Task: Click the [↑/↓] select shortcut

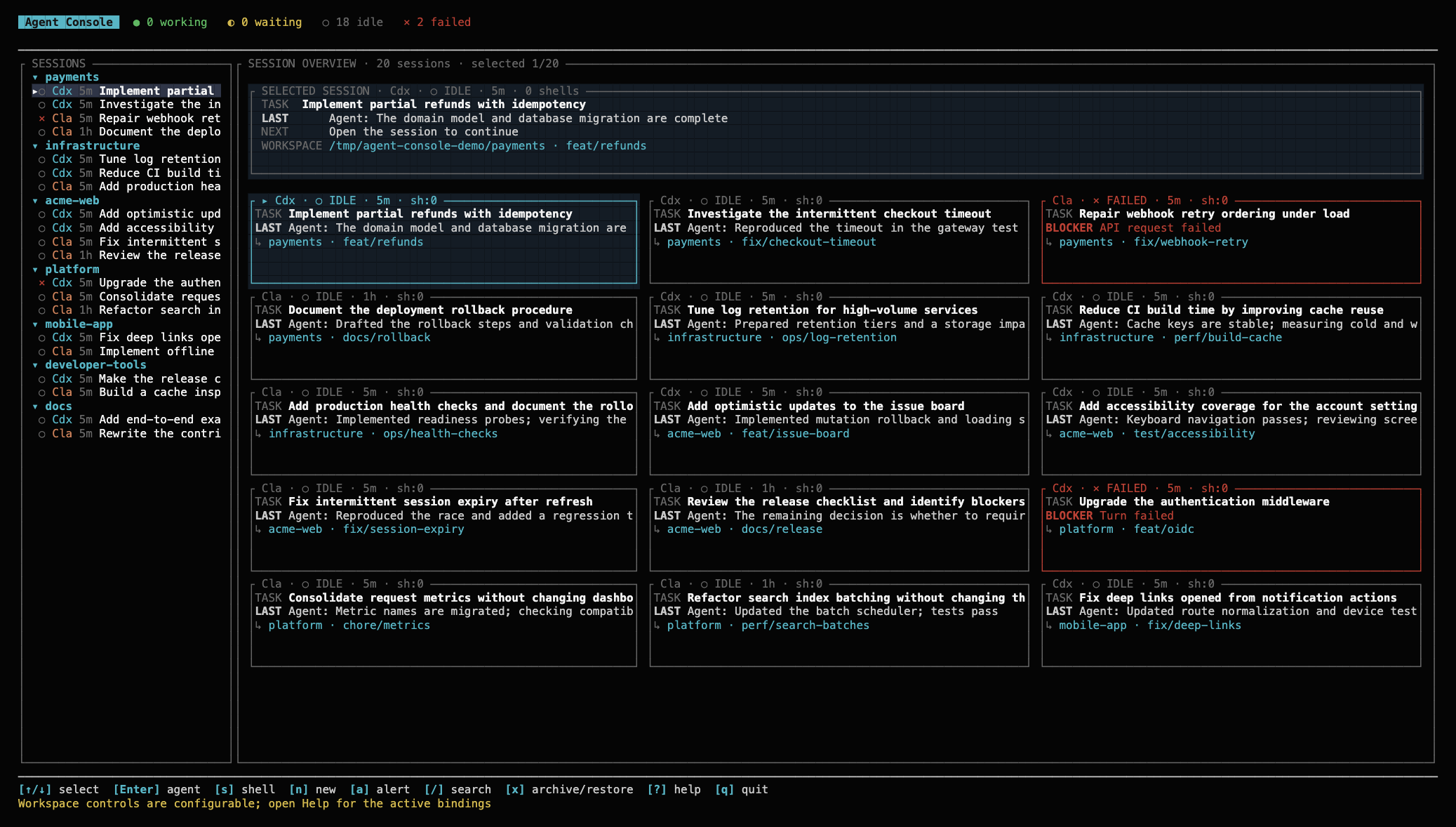Action: tap(58, 790)
